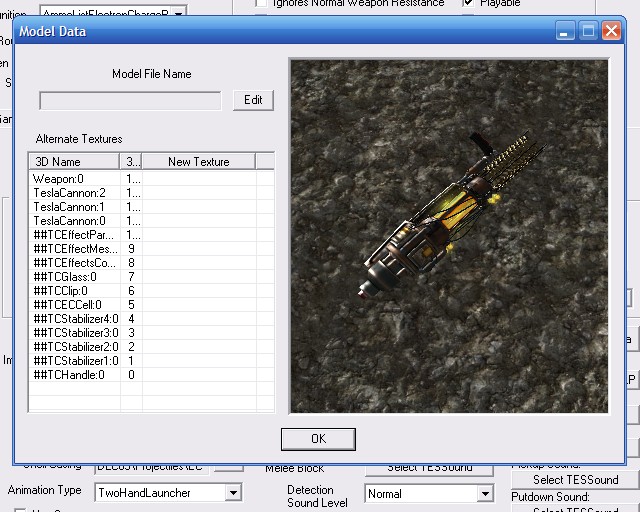The width and height of the screenshot is (640, 512).
Task: Click the Model File Name field
Action: point(130,100)
